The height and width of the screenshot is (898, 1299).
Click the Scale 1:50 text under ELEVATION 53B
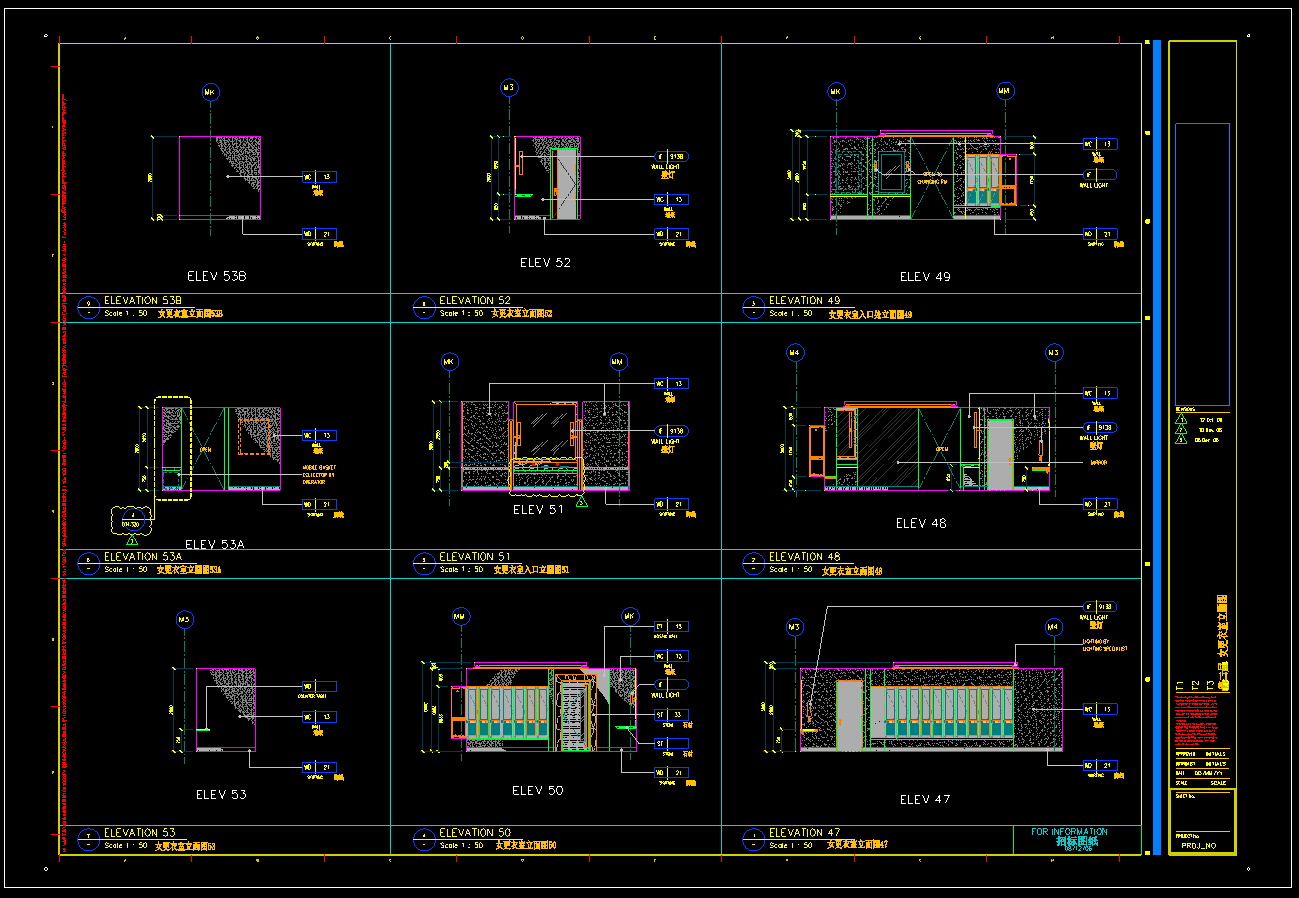click(x=126, y=314)
